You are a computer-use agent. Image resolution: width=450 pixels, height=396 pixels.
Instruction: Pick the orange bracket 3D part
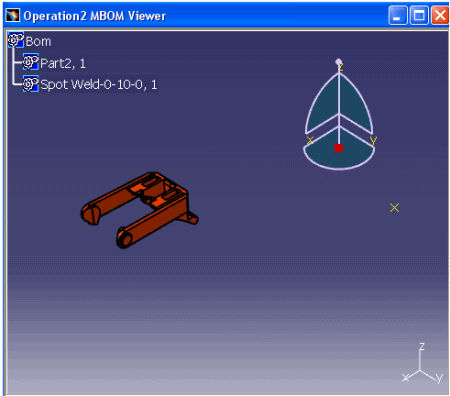point(139,210)
